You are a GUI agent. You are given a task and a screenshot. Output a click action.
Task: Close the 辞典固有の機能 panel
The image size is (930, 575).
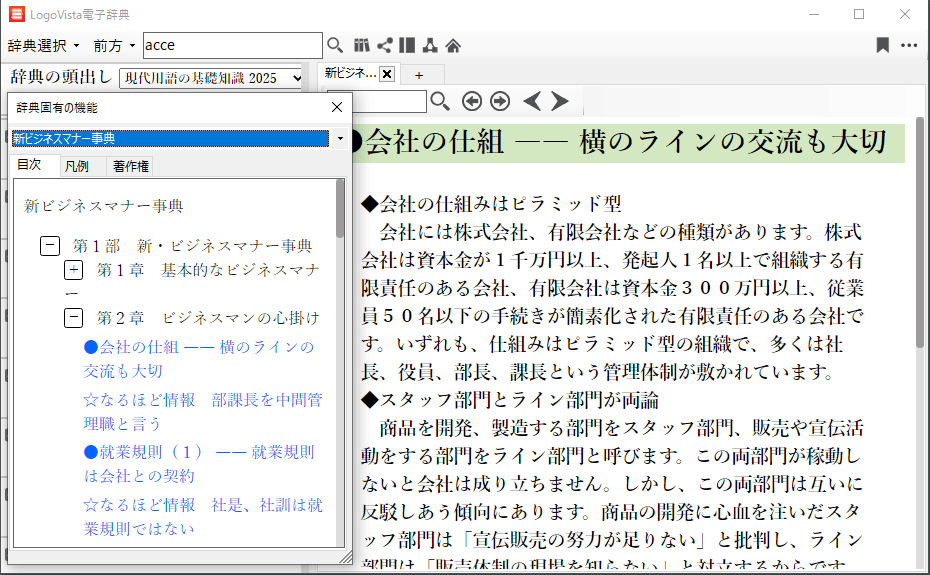(x=337, y=107)
